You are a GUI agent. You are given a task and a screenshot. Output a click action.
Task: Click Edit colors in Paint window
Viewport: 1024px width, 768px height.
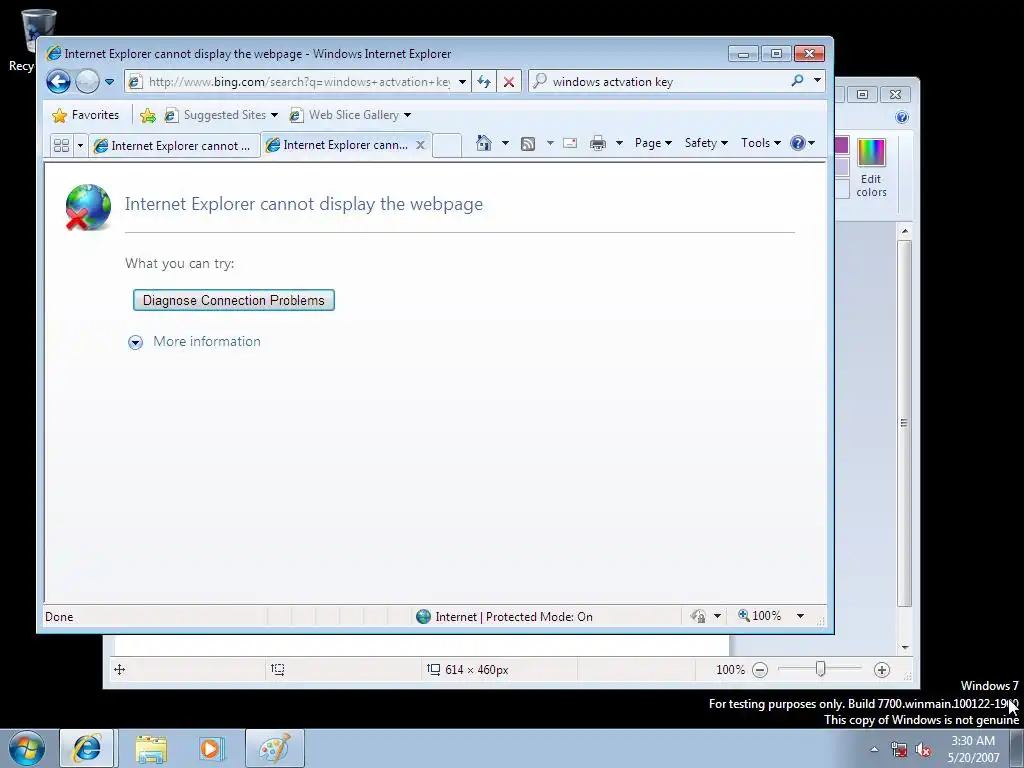point(871,168)
